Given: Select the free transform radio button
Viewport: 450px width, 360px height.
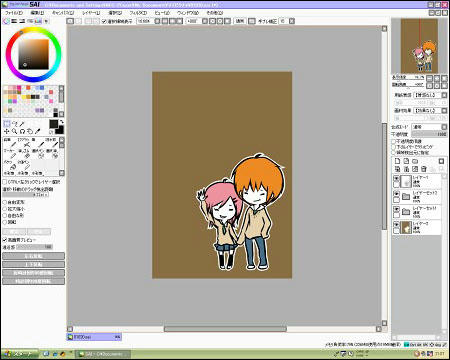Looking at the screenshot, I should click(5, 202).
